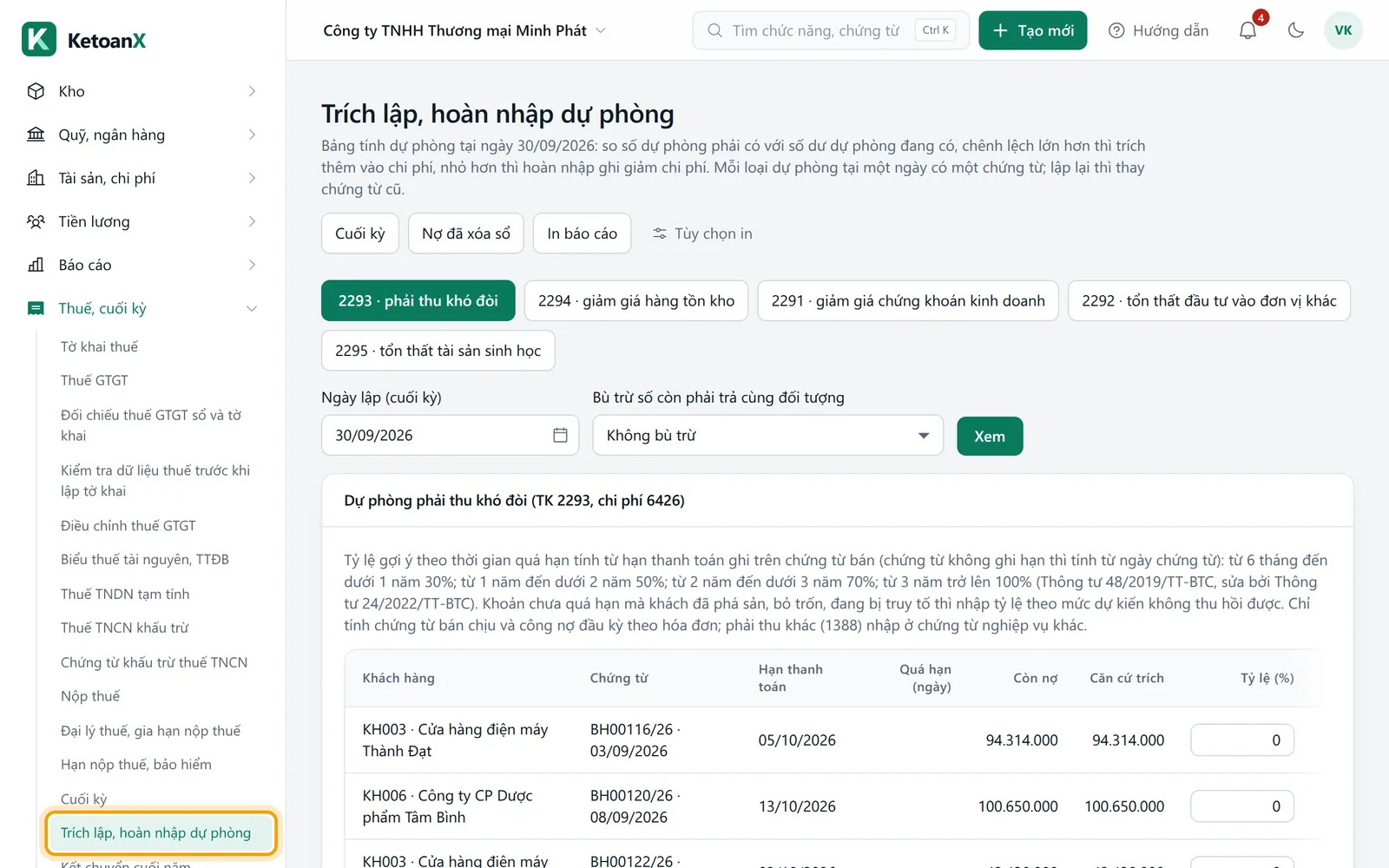Switch to 2294 · giảm giá hàng tồn kho
1389x868 pixels.
pyautogui.click(x=636, y=300)
